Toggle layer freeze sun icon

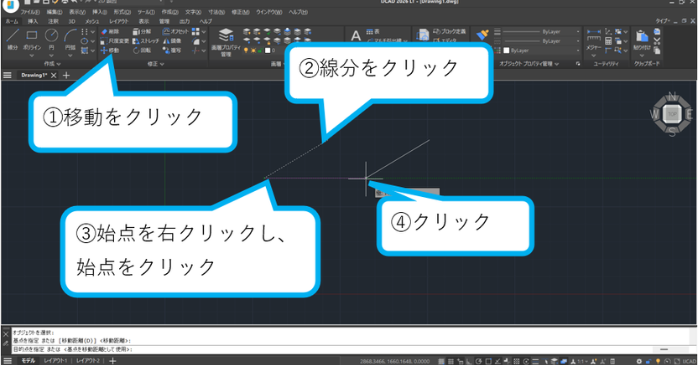[x=253, y=50]
